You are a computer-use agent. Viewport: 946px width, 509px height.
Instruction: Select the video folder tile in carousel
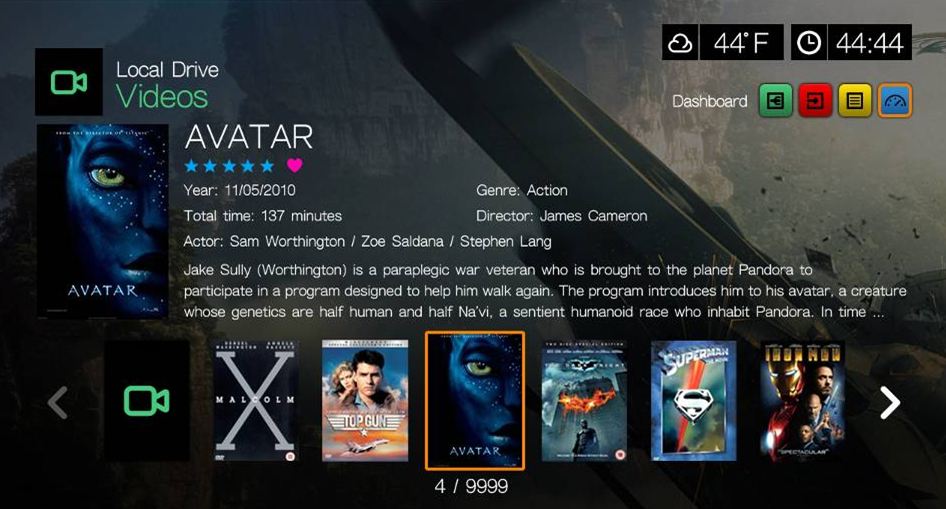click(147, 401)
